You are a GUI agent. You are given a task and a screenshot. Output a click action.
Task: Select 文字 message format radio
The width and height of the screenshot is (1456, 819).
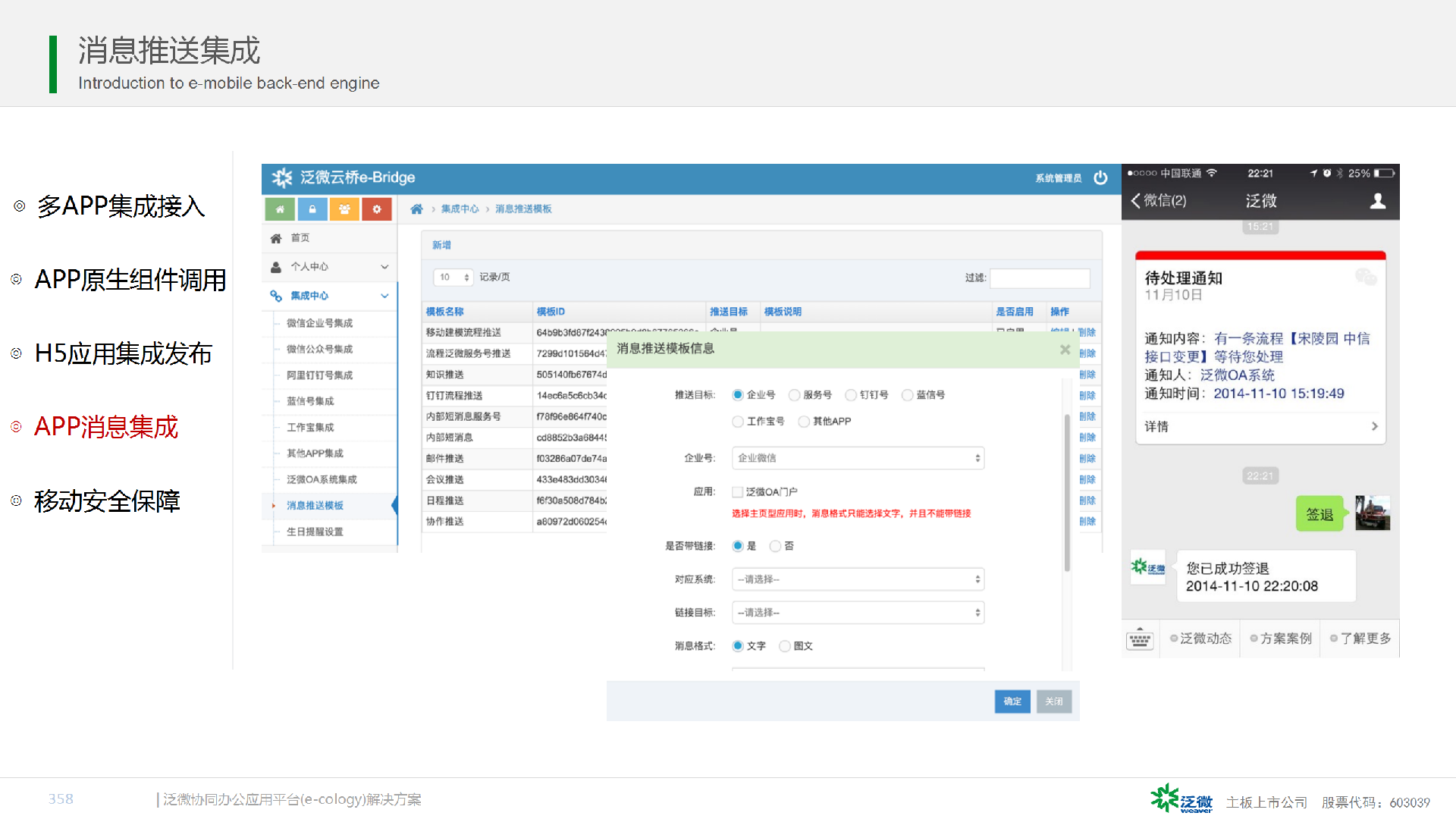point(737,646)
